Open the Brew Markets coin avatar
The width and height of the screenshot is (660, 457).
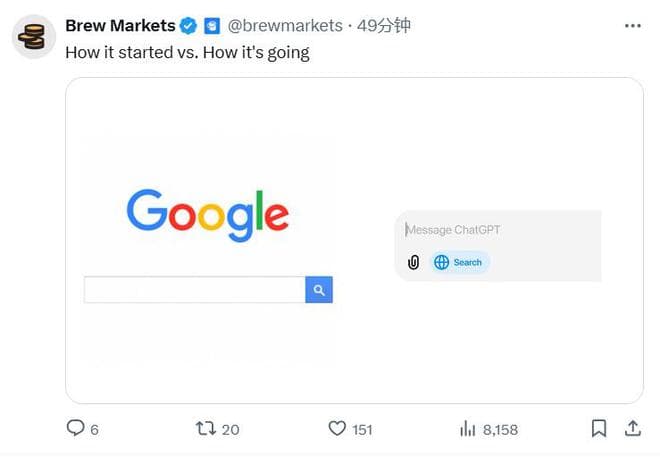pyautogui.click(x=34, y=36)
